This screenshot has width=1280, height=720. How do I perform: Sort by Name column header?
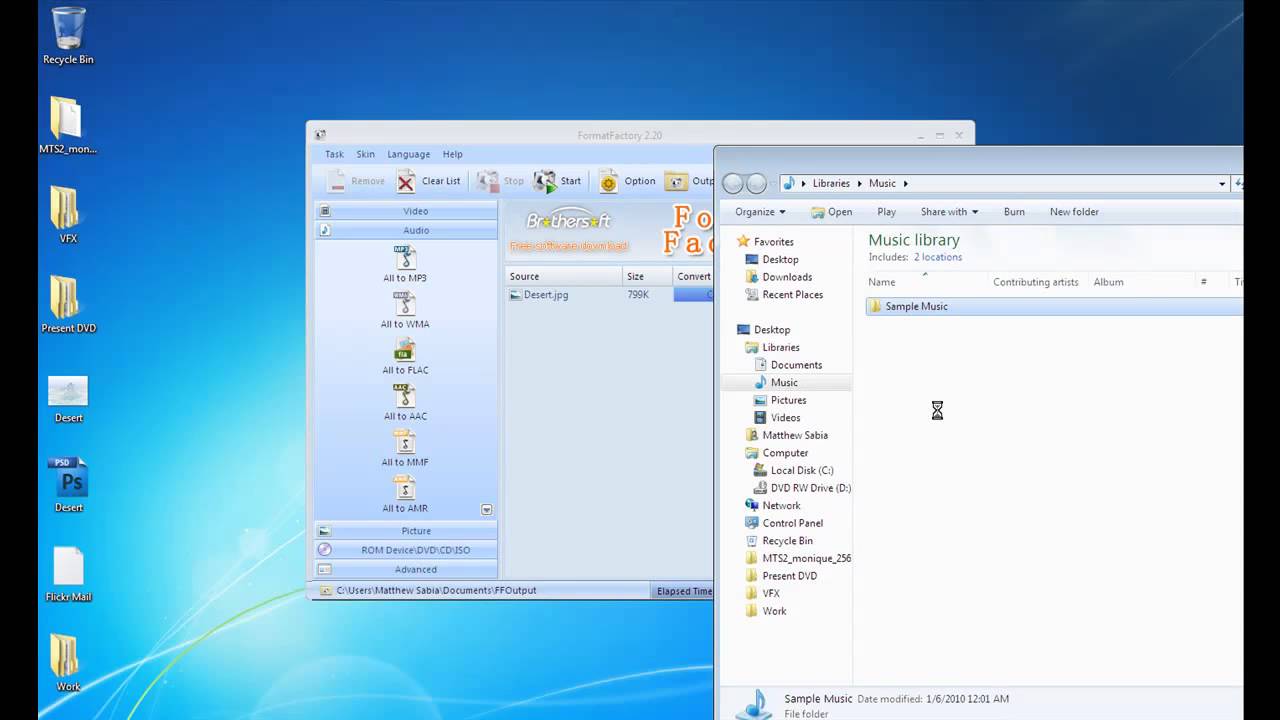925,282
